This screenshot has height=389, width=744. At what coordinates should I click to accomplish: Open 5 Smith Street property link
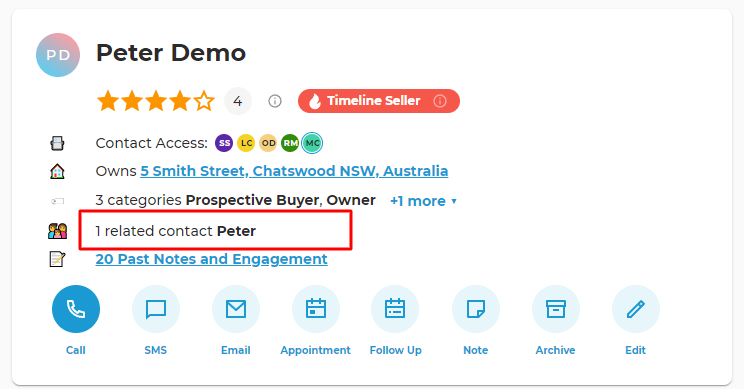[x=294, y=171]
